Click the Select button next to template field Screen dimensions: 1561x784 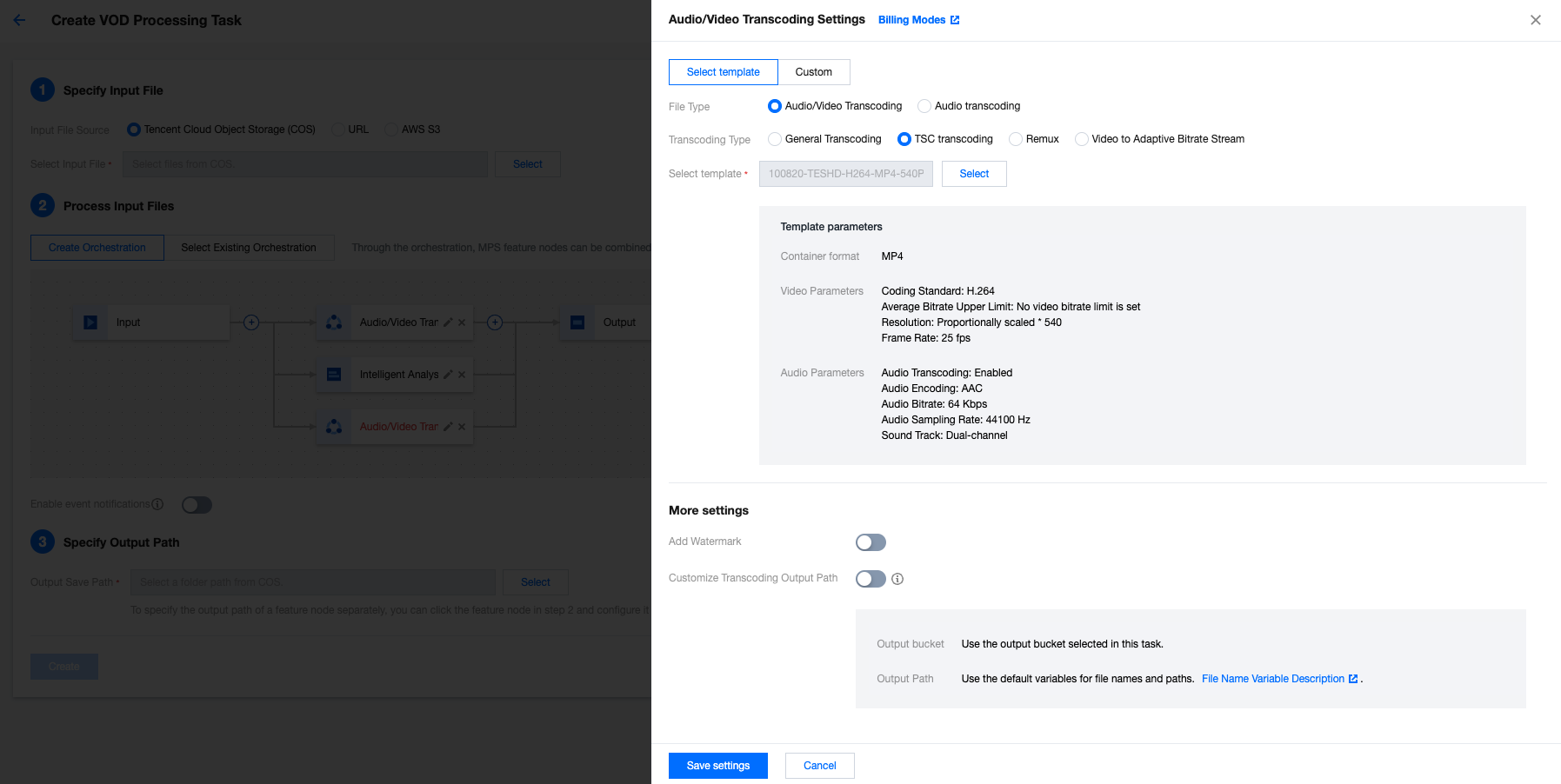tap(974, 174)
